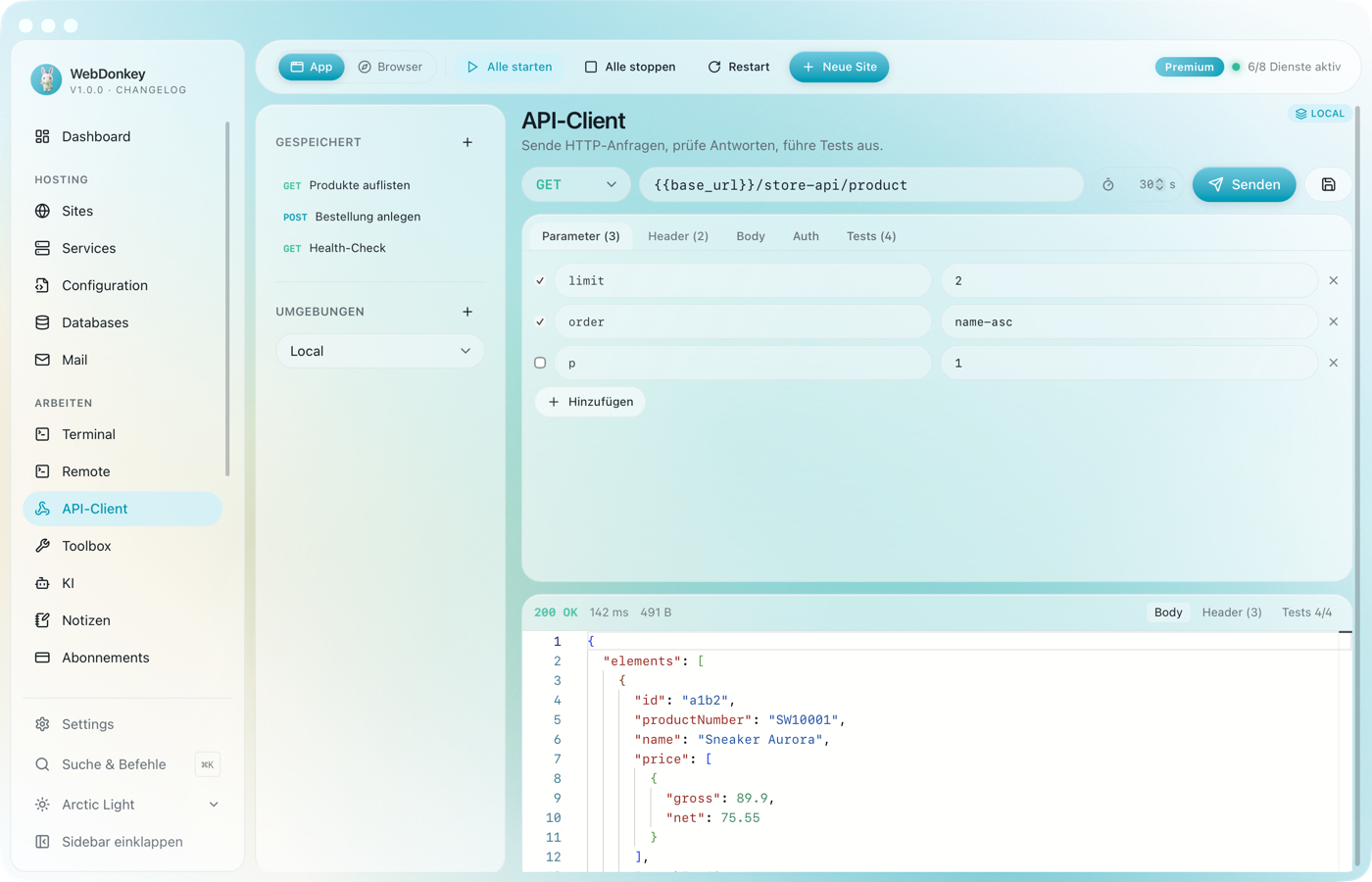This screenshot has height=882, width=1372.
Task: Click the WebDonkey logo
Action: pos(46,79)
